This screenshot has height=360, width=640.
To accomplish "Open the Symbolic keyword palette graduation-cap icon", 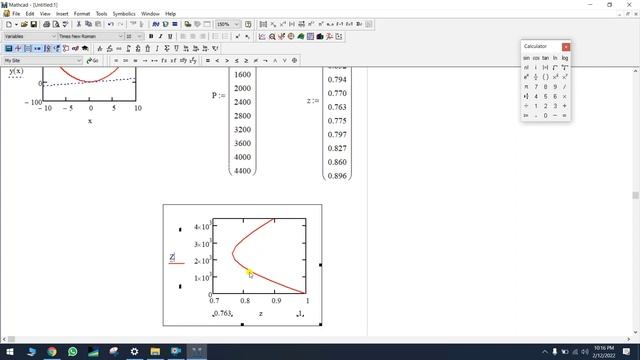I will tap(85, 49).
